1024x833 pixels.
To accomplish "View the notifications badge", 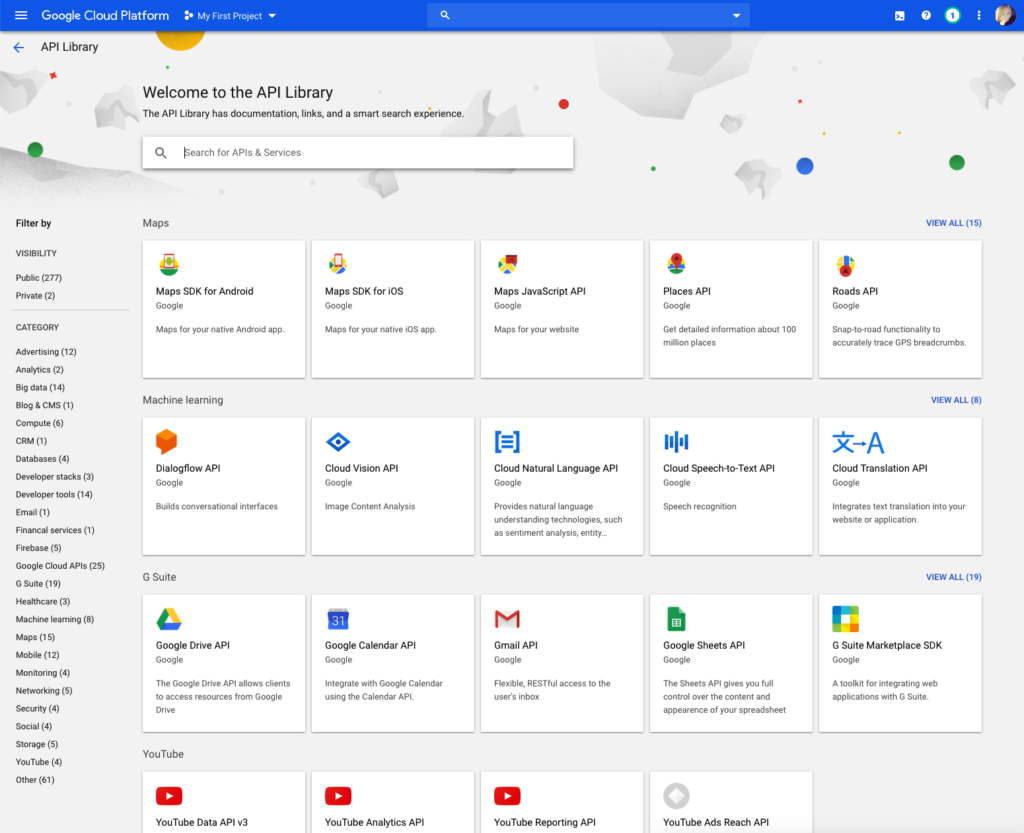I will click(952, 16).
